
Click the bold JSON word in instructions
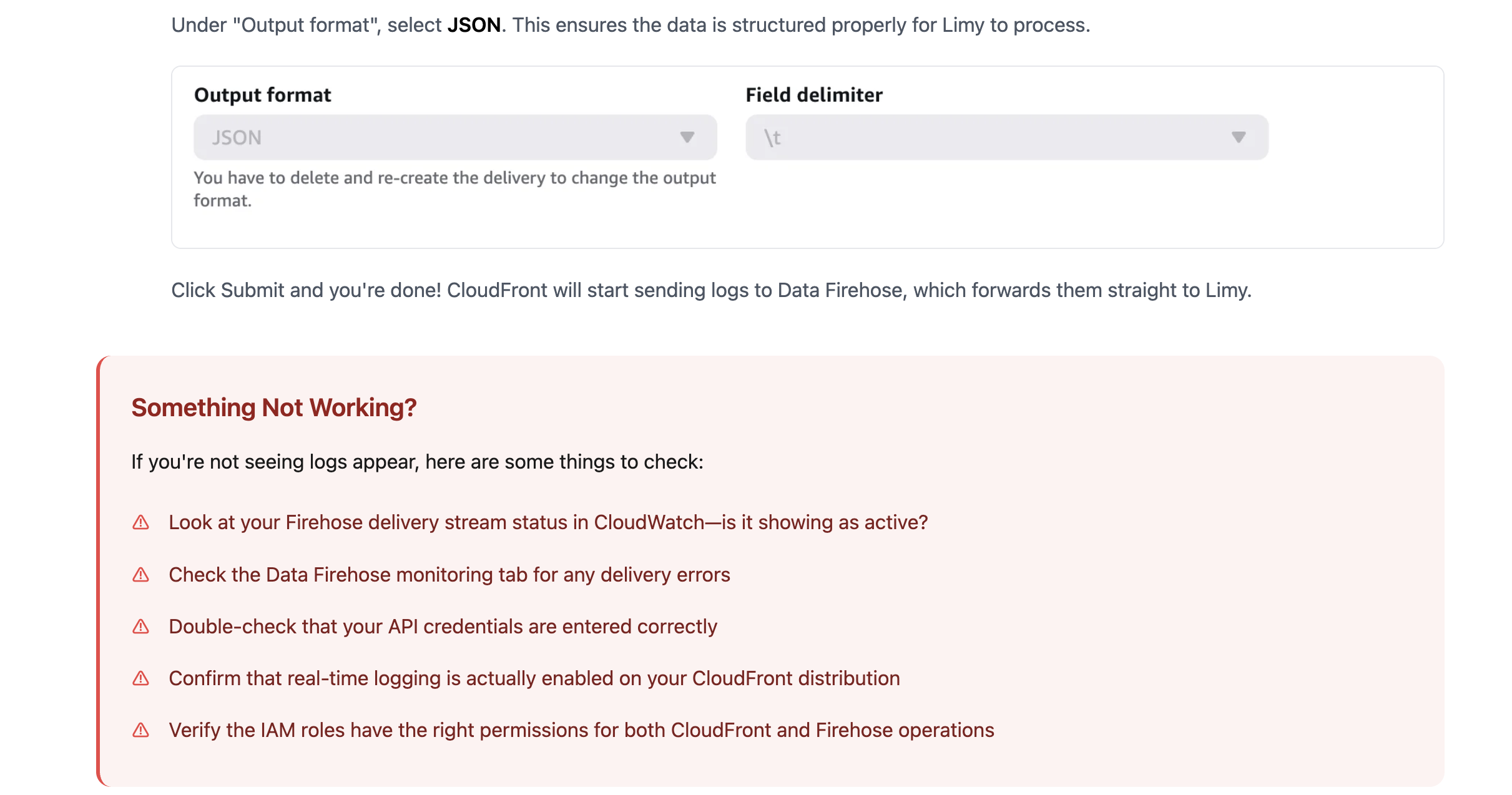pos(474,25)
